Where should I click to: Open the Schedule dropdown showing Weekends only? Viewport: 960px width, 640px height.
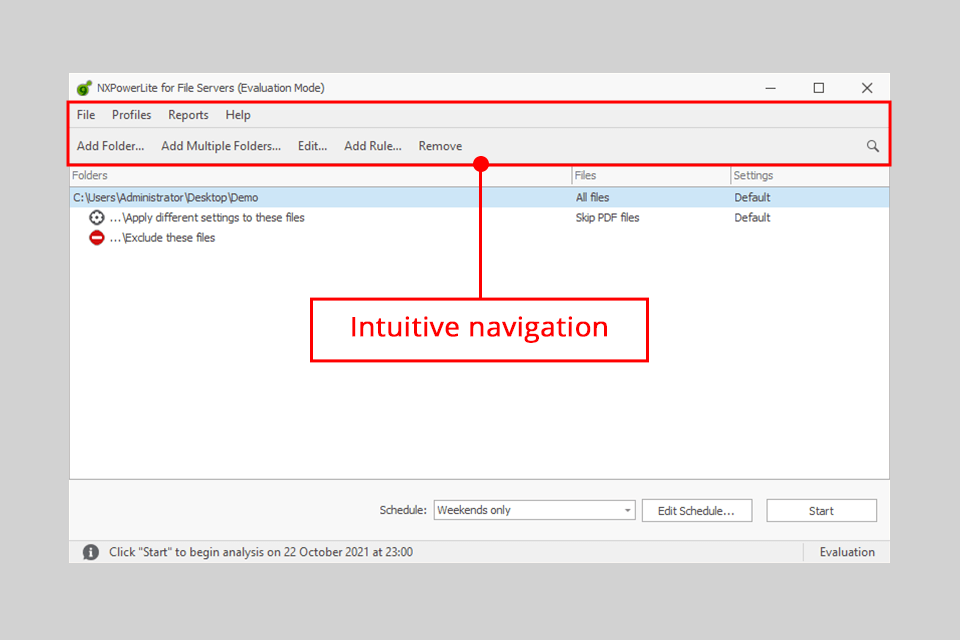(x=534, y=510)
